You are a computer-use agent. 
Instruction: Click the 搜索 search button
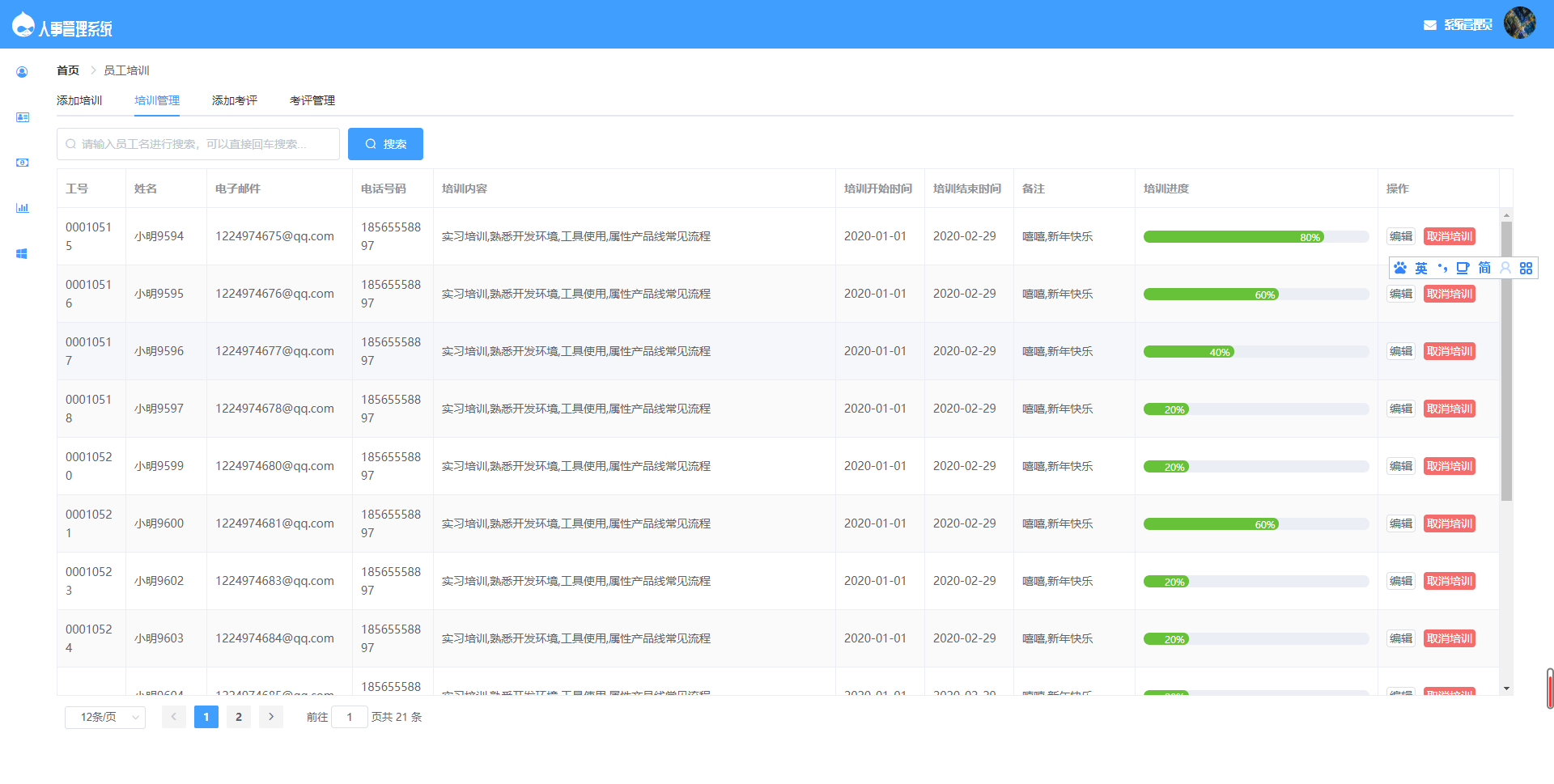point(385,143)
